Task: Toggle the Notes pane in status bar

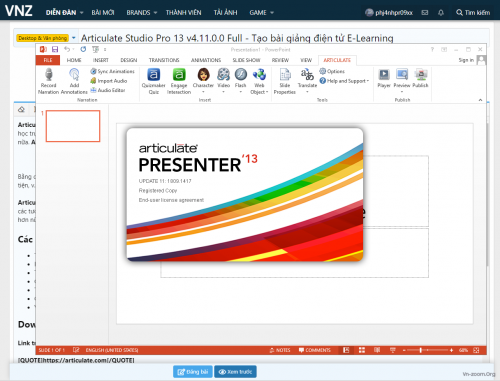Action: pos(280,350)
